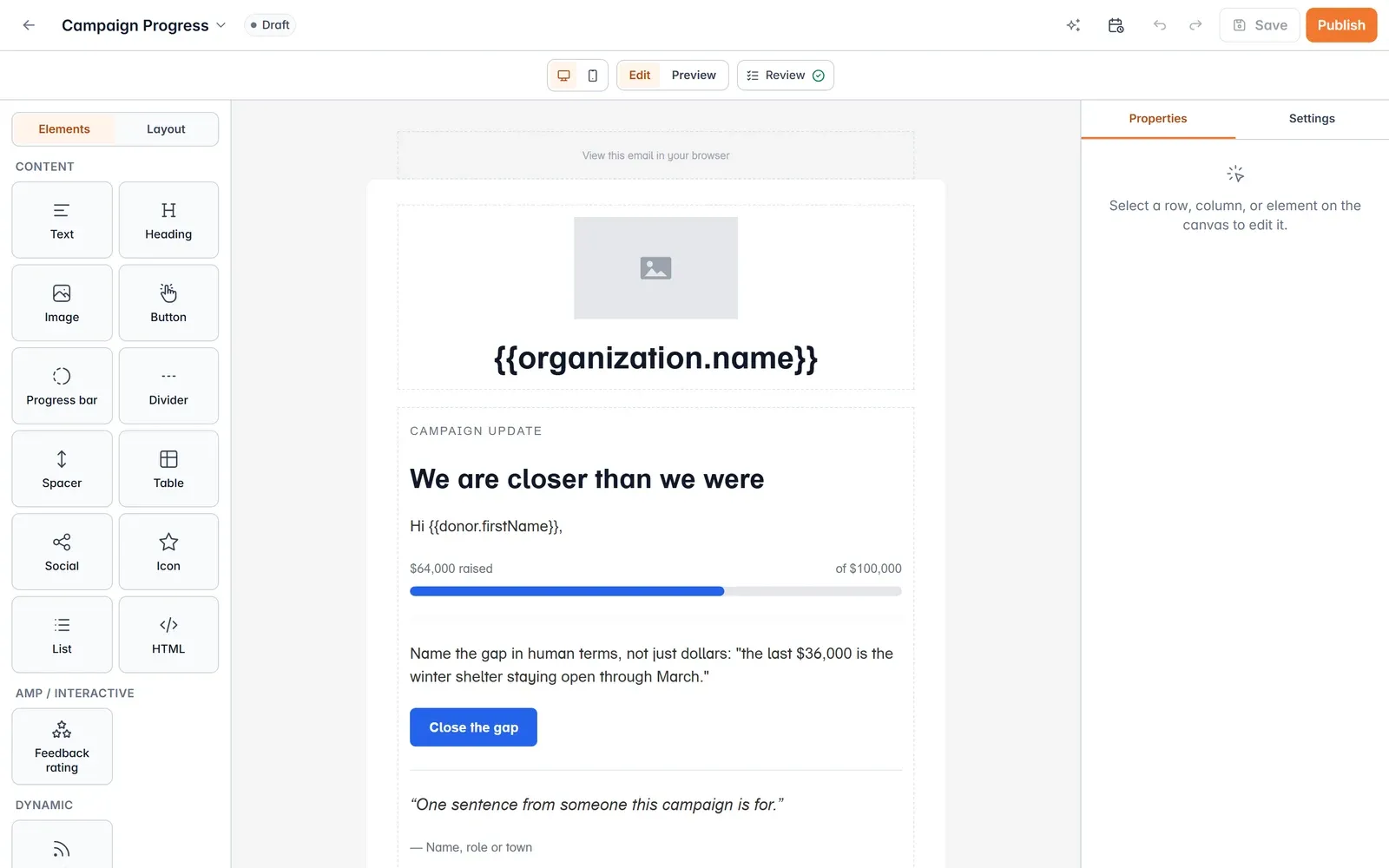This screenshot has height=868, width=1389.
Task: Open the Properties tab
Action: click(1158, 119)
